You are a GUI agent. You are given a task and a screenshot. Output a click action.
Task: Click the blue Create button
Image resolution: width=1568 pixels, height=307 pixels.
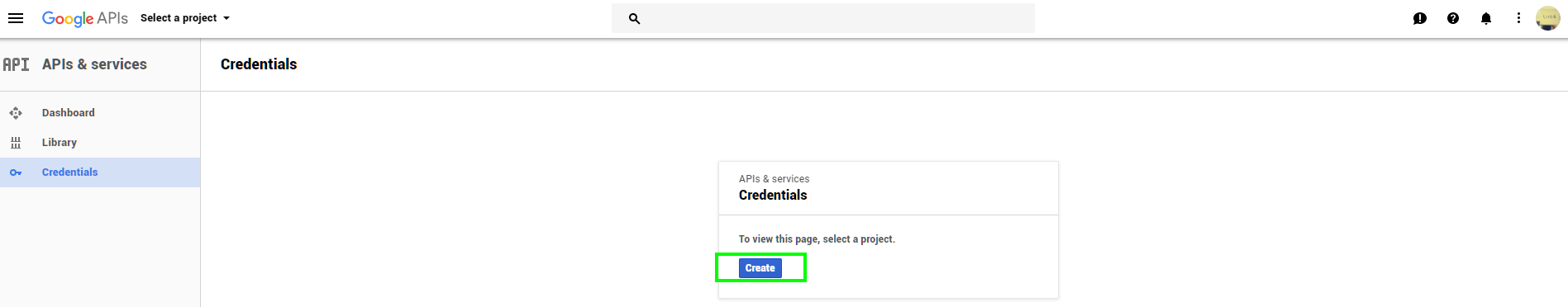click(x=760, y=268)
